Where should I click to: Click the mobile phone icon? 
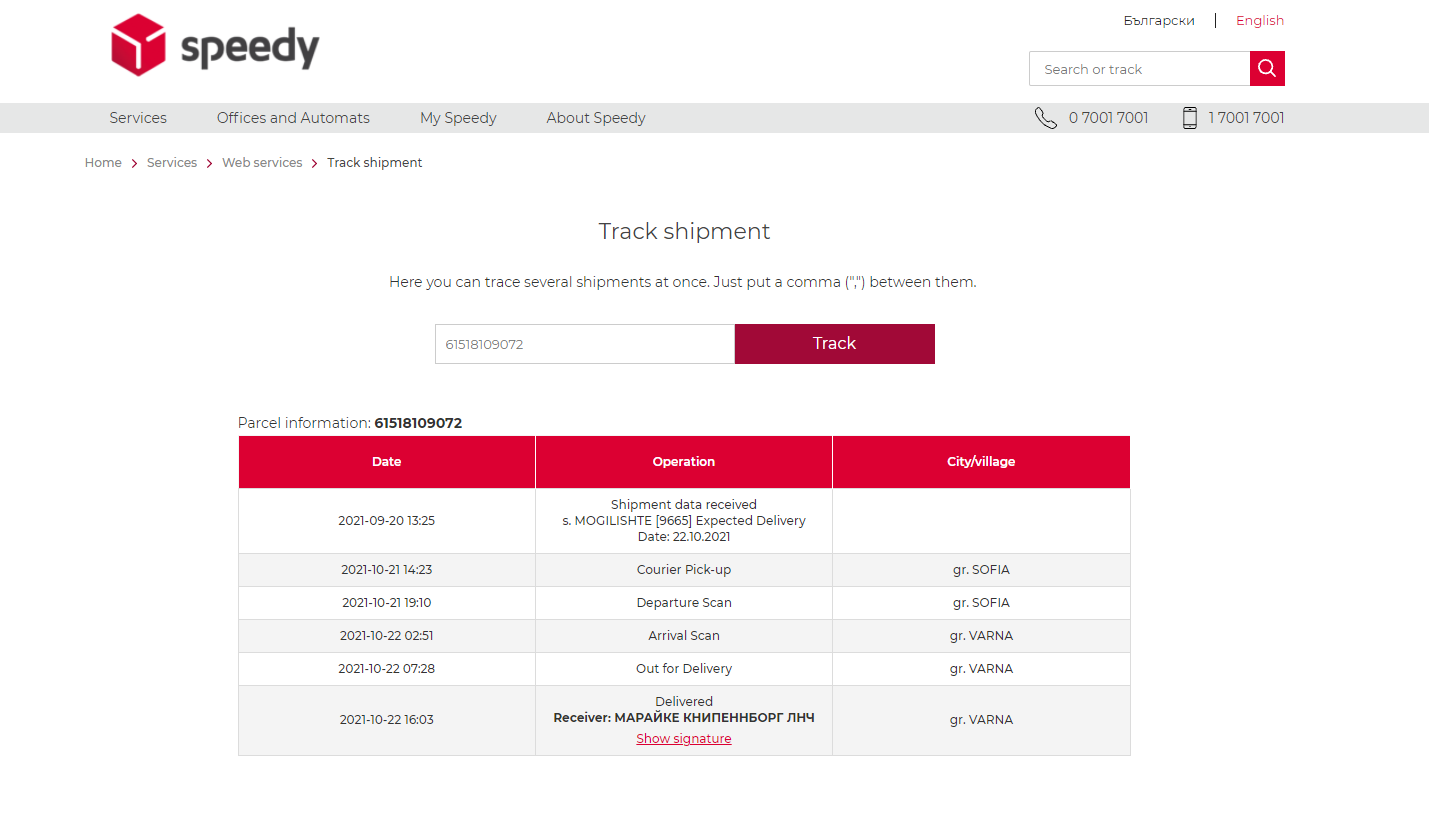(1189, 118)
